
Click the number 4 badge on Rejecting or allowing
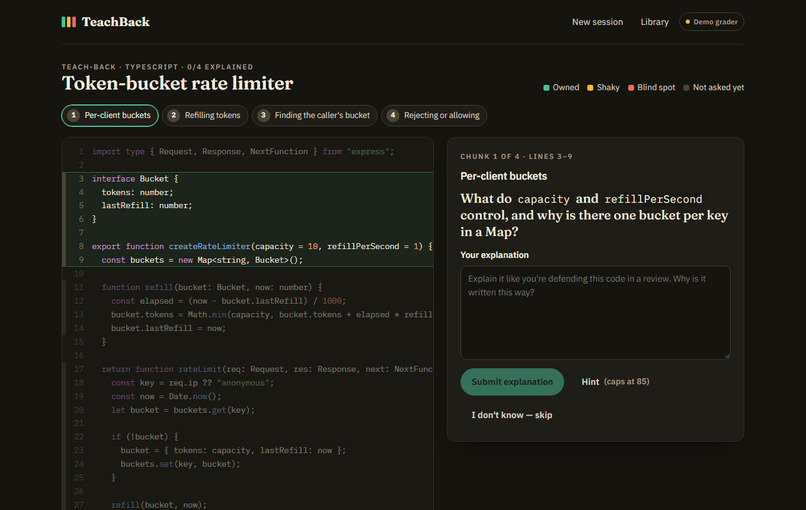pyautogui.click(x=393, y=115)
